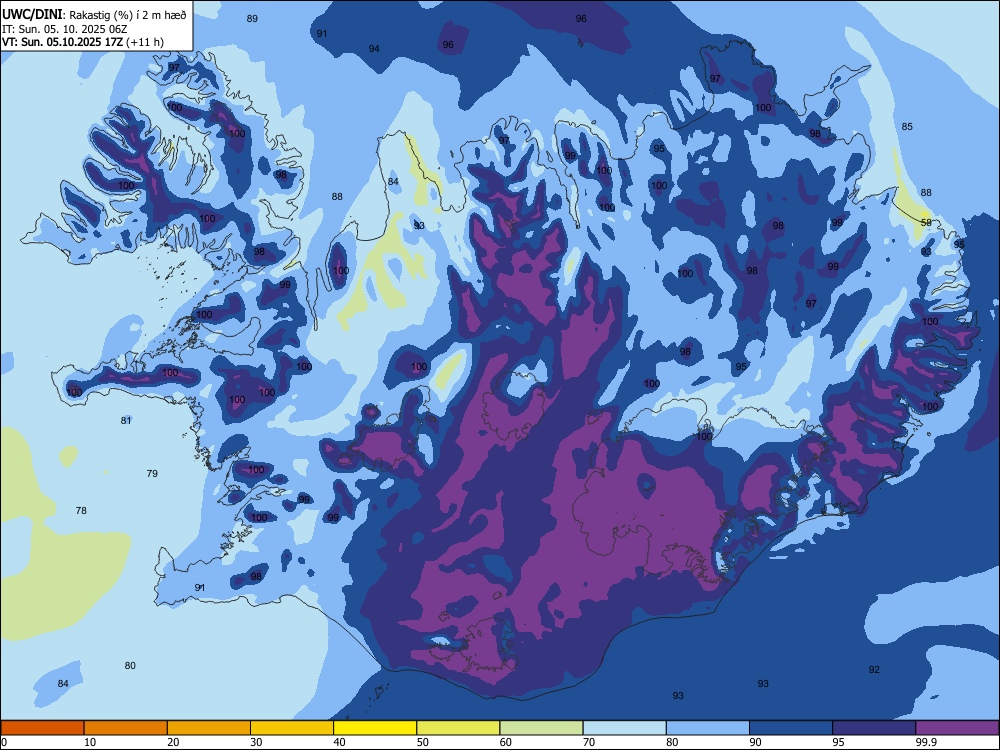Click the legend tick label '60'

pyautogui.click(x=506, y=742)
